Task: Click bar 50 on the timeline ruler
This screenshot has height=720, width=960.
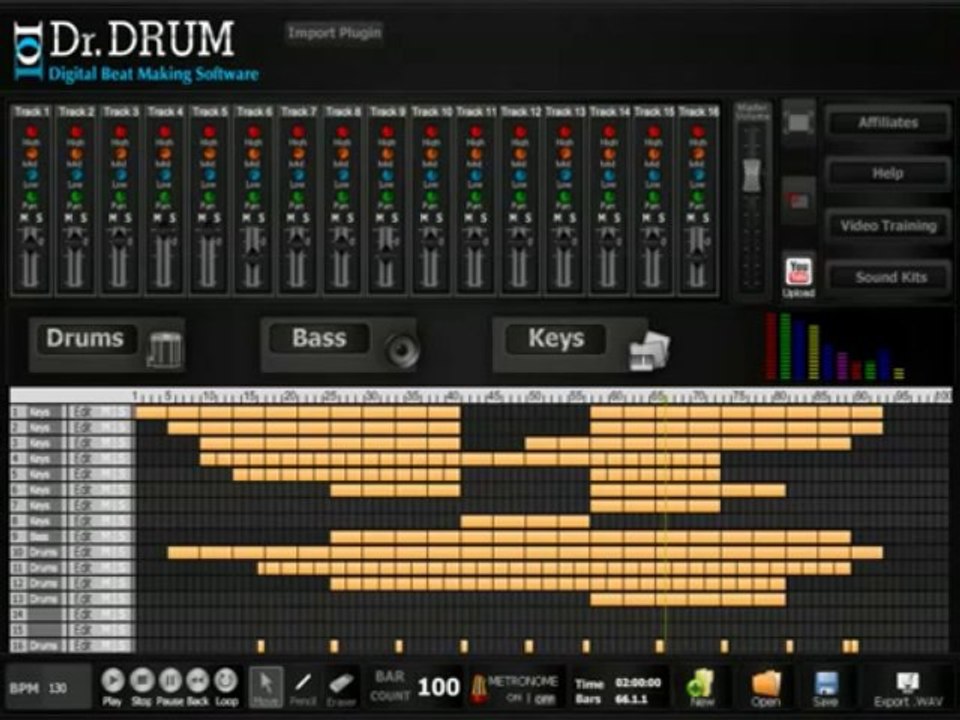Action: pyautogui.click(x=534, y=396)
